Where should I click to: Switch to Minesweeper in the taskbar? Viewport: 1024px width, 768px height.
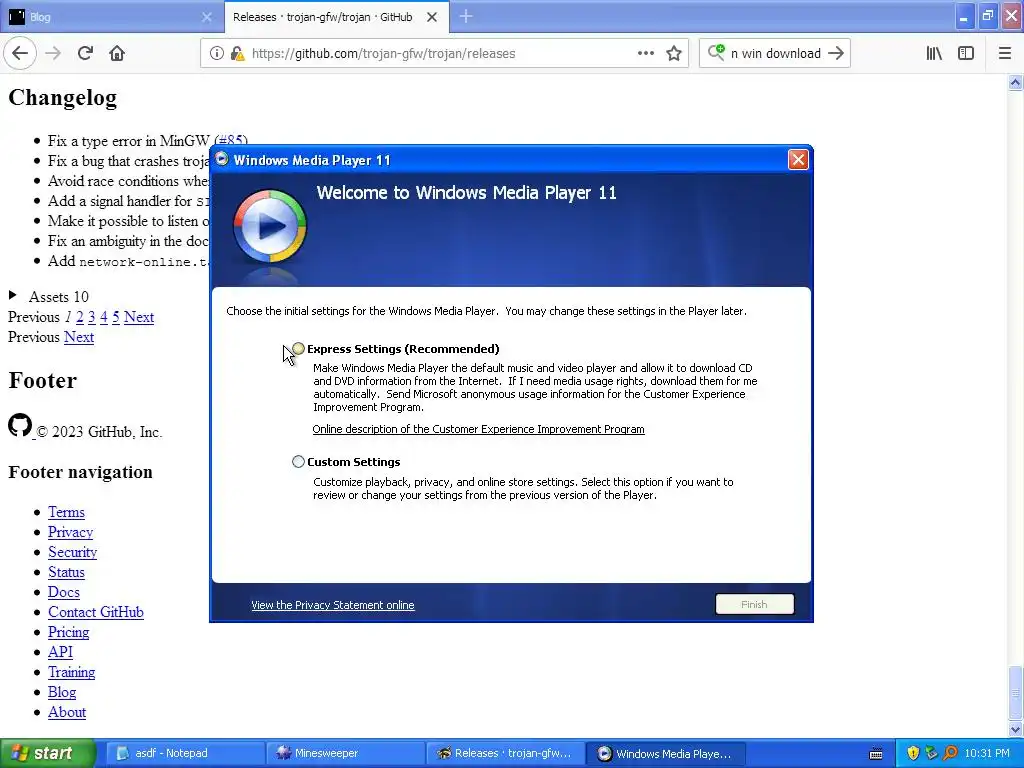(345, 753)
